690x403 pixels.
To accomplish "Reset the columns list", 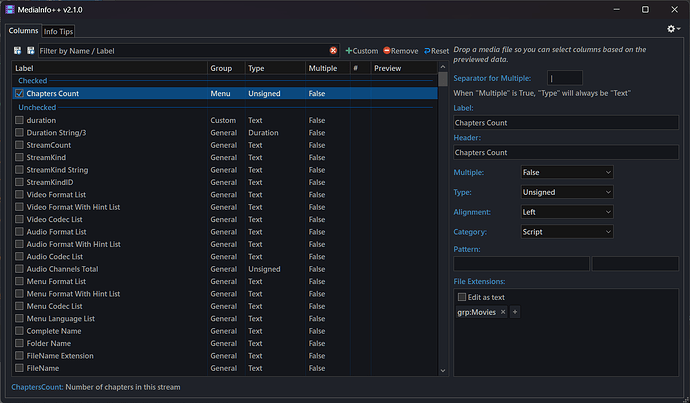I will point(437,50).
